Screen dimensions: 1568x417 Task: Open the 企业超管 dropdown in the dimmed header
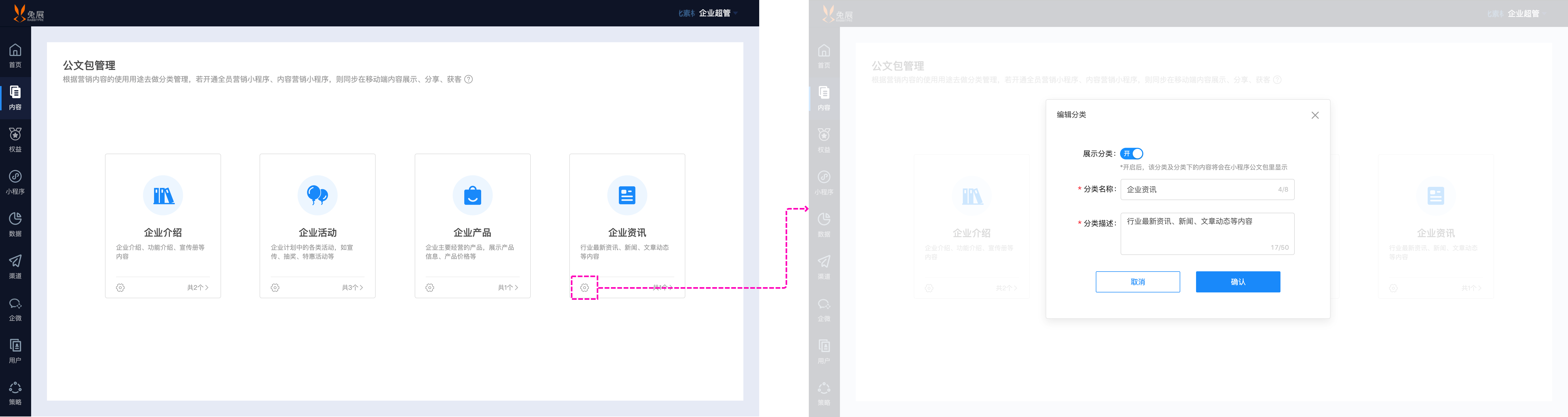click(x=1527, y=13)
